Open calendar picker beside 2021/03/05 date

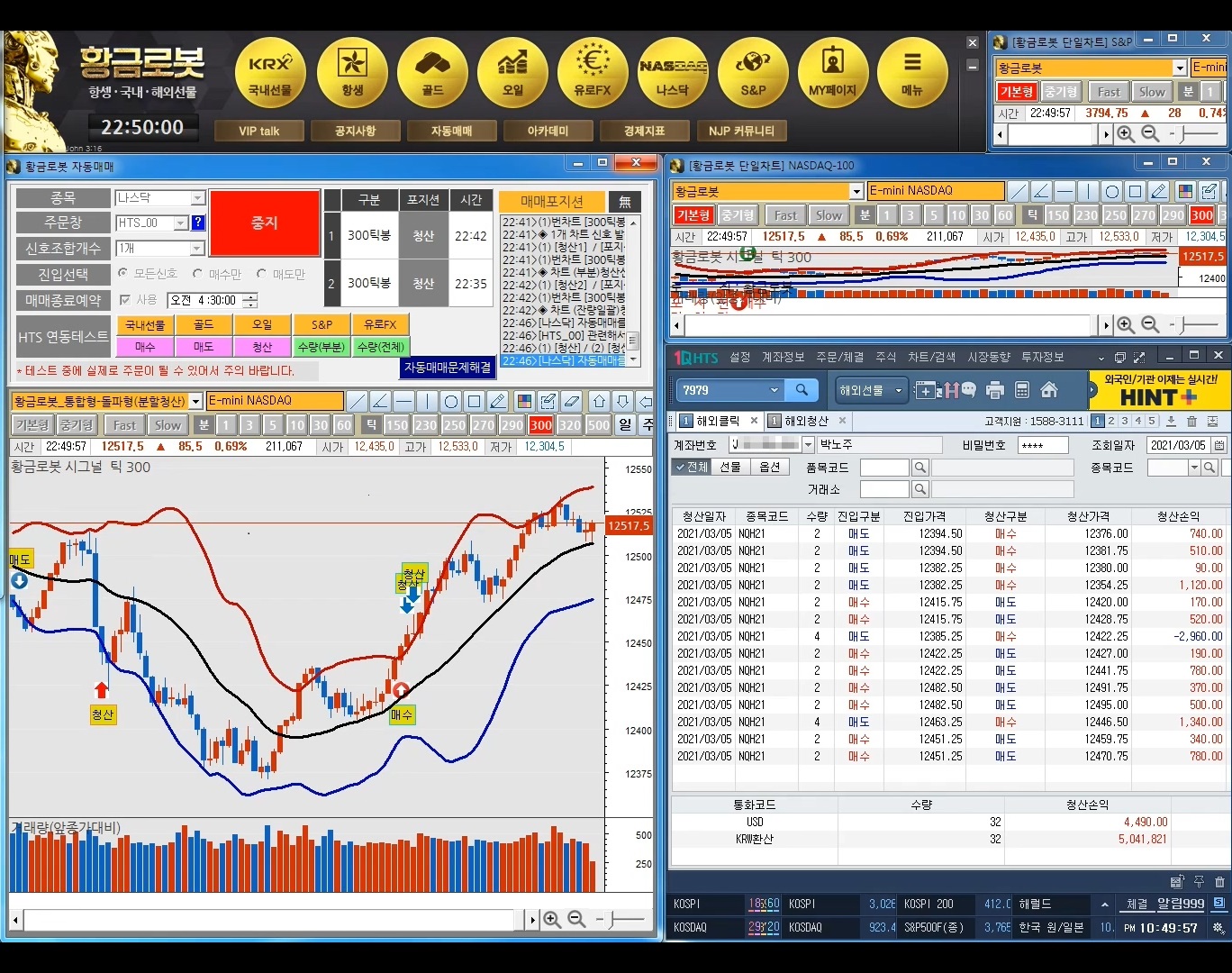pyautogui.click(x=1218, y=445)
